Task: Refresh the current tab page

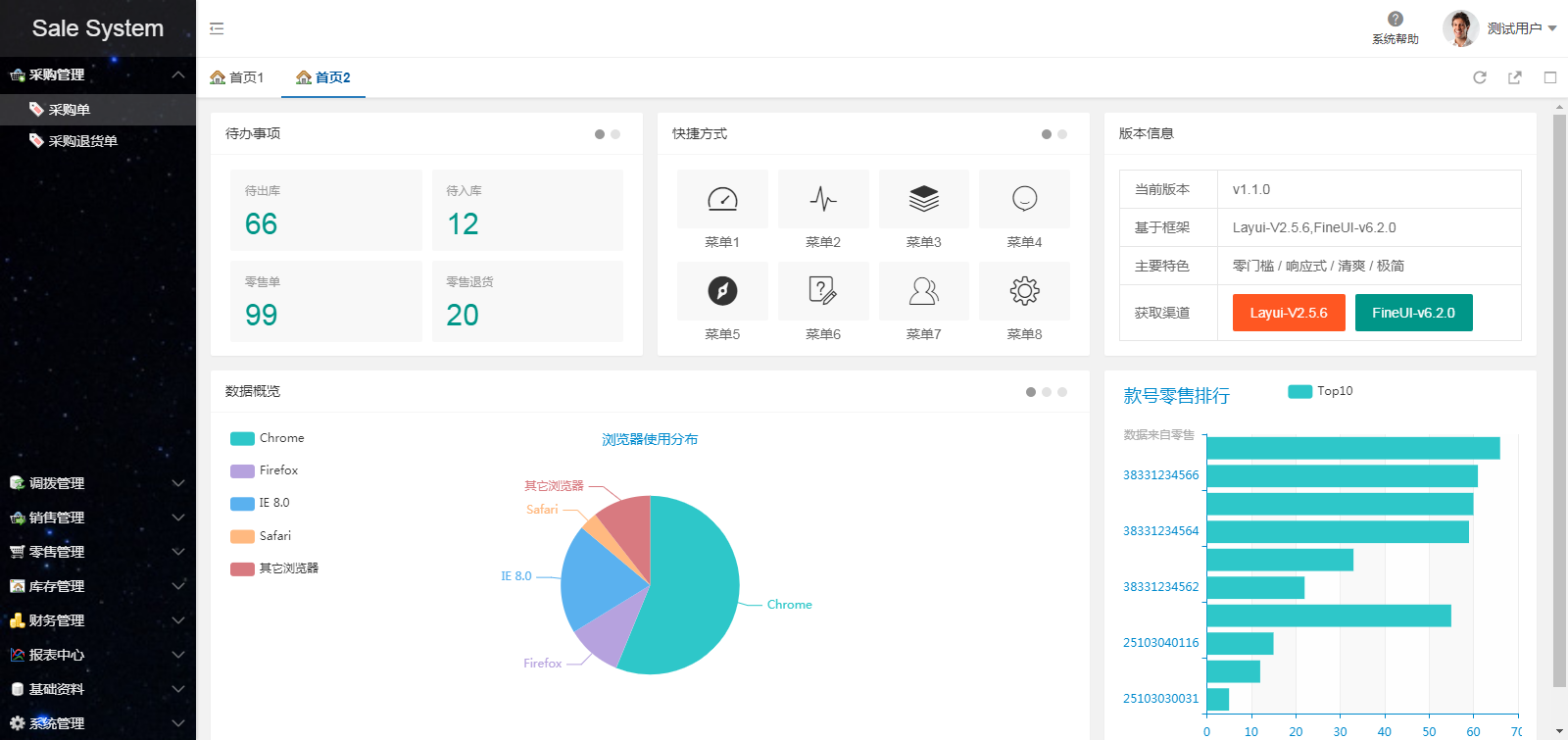Action: click(1480, 77)
